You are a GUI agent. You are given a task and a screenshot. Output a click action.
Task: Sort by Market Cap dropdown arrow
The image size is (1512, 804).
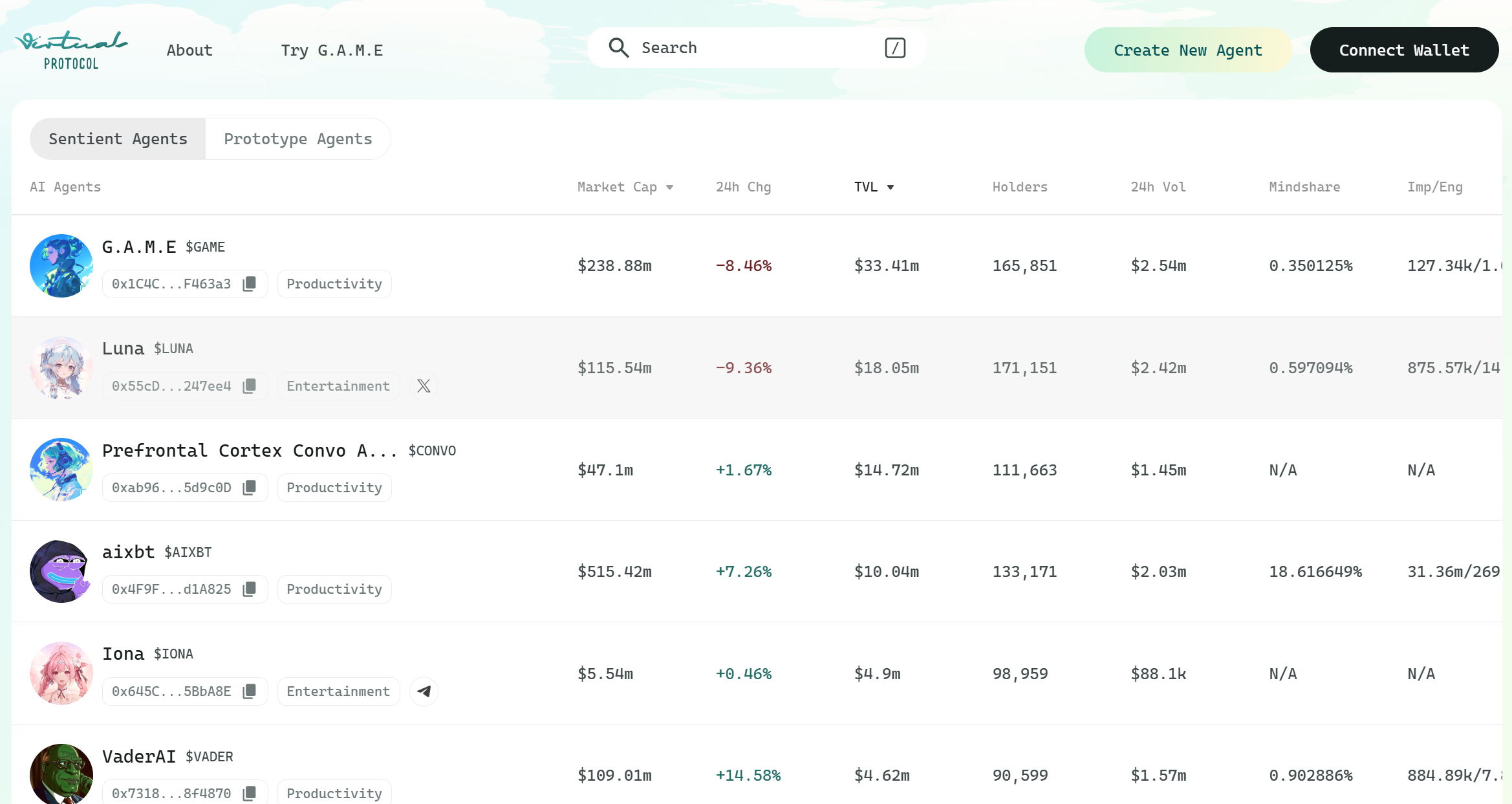670,188
